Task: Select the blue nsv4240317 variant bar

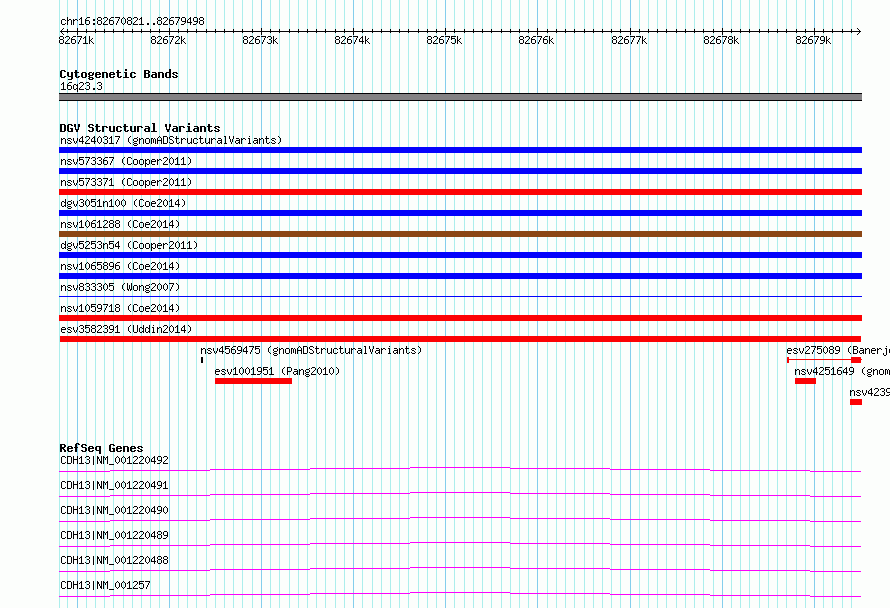Action: (x=460, y=150)
